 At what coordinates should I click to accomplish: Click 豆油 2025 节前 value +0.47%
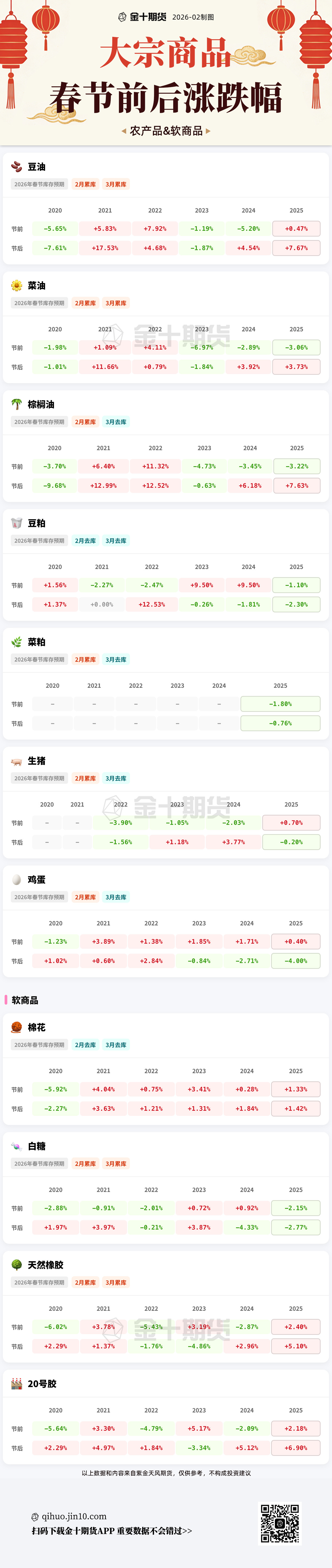[x=296, y=228]
